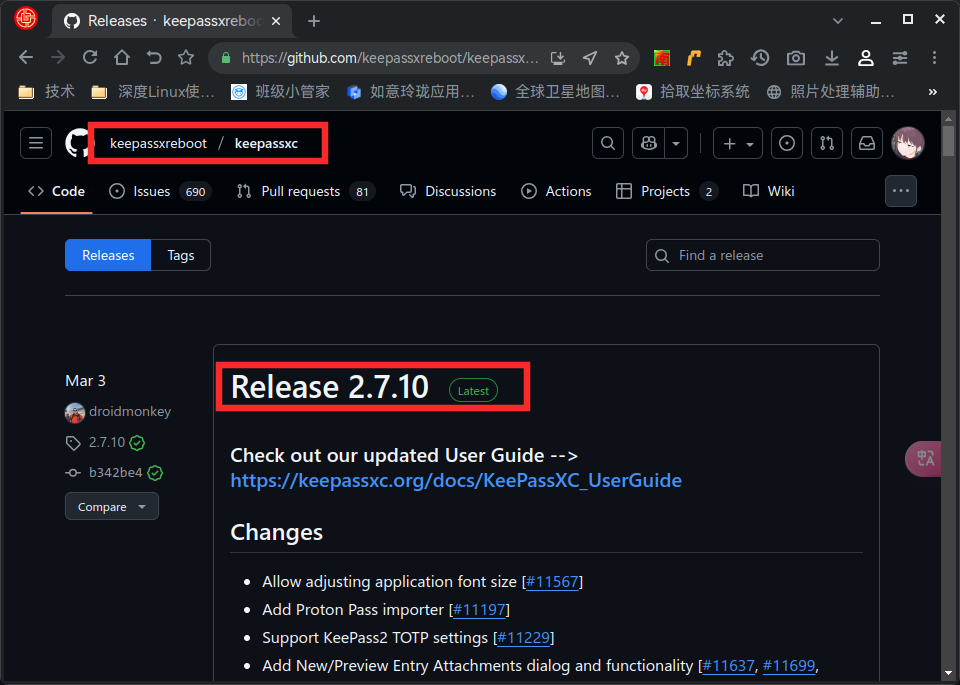Go to the Actions tab
The image size is (960, 685).
pos(557,192)
